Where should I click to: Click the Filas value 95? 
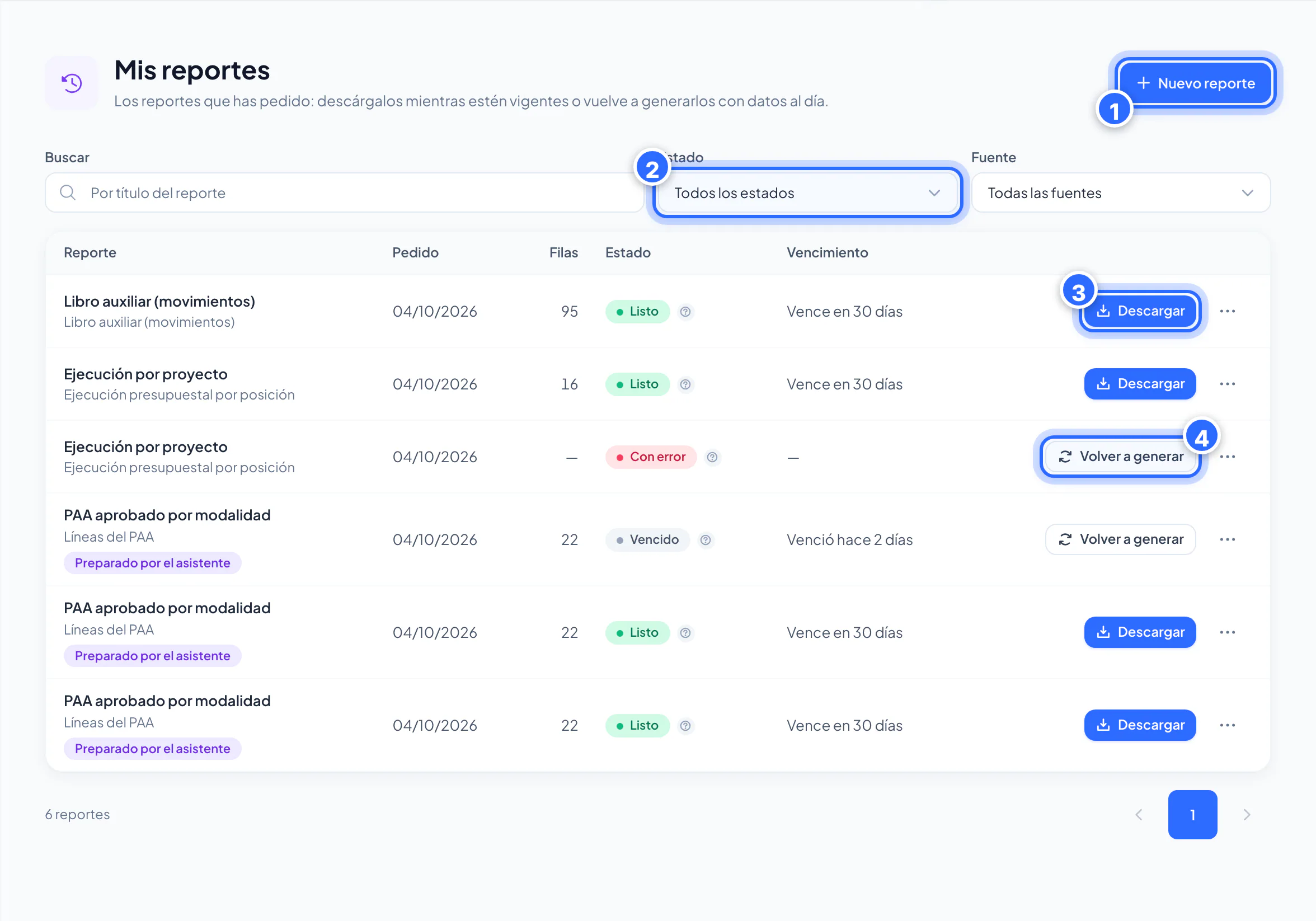click(x=569, y=311)
